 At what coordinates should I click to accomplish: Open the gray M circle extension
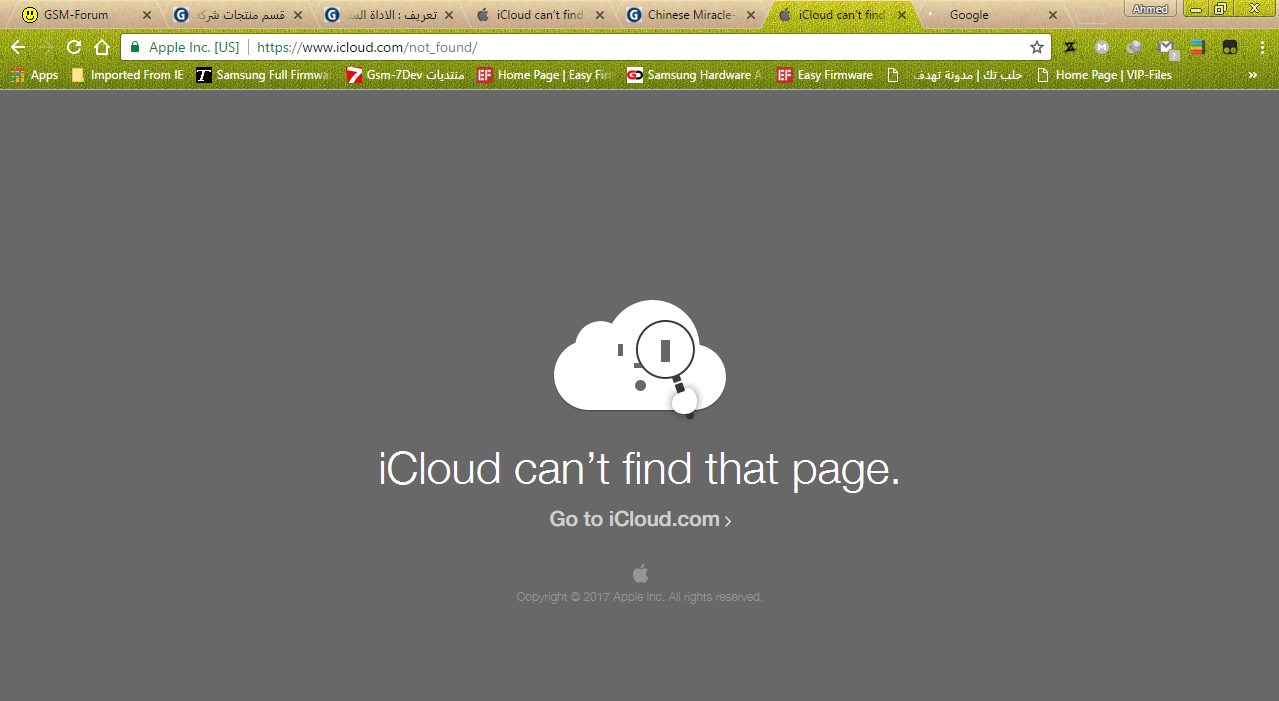coord(1102,47)
